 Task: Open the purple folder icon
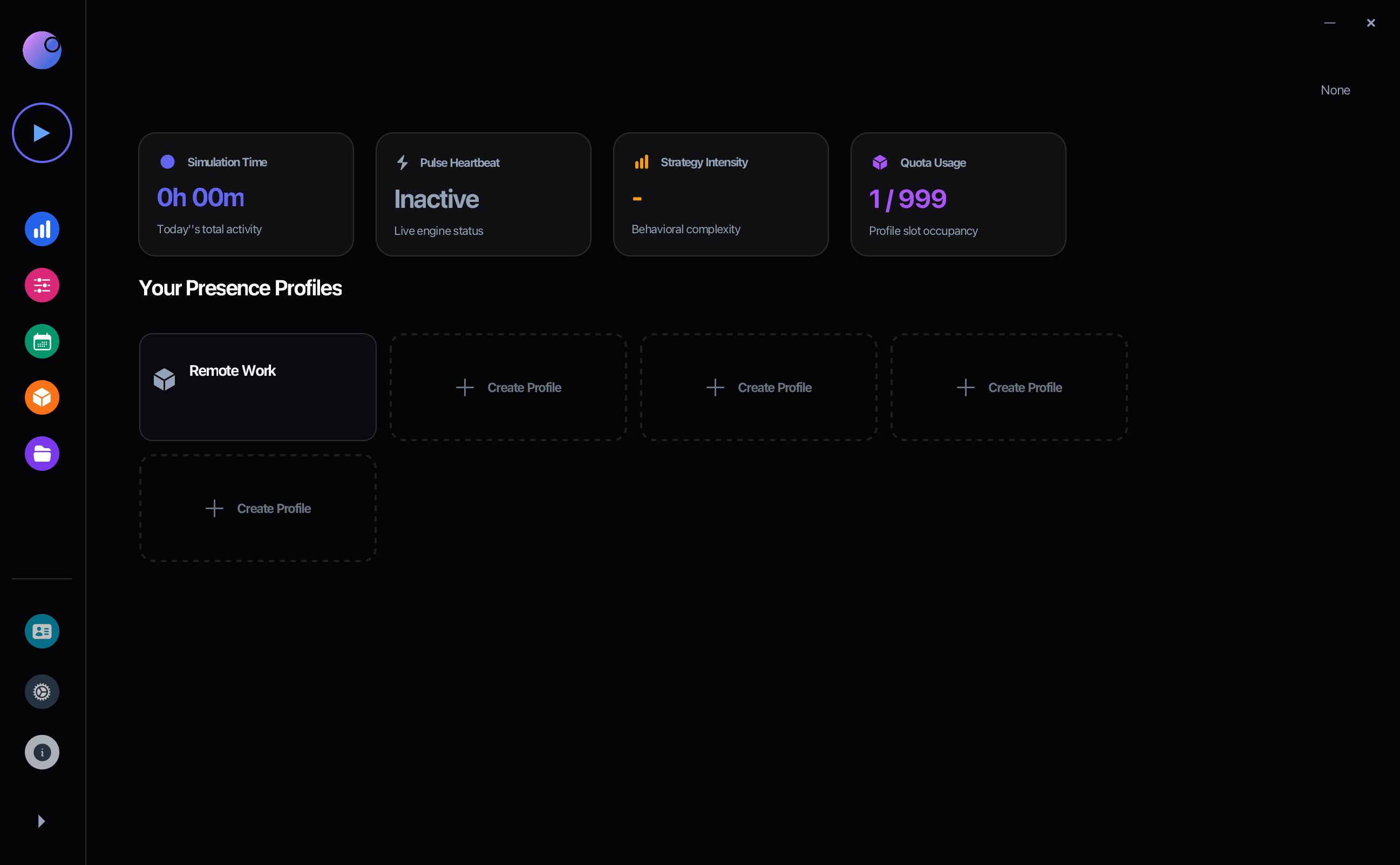pyautogui.click(x=42, y=454)
